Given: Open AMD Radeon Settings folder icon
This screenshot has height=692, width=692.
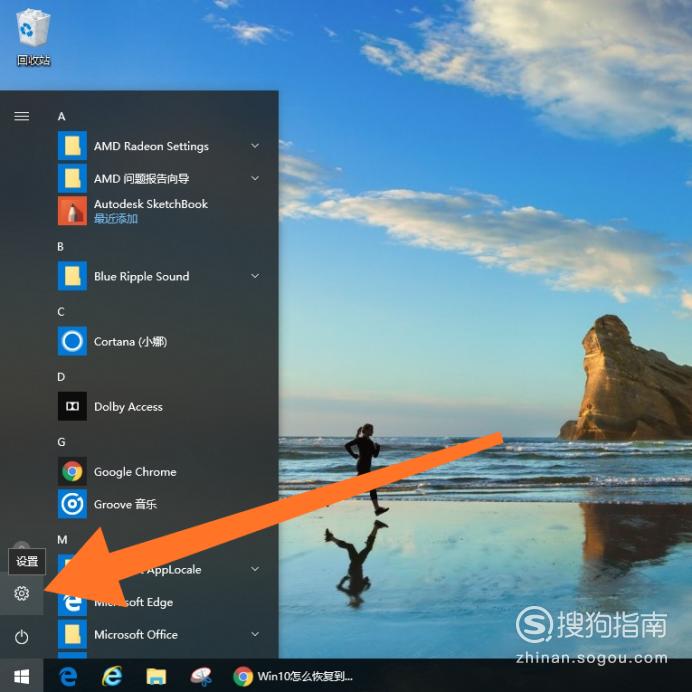Looking at the screenshot, I should (x=72, y=146).
